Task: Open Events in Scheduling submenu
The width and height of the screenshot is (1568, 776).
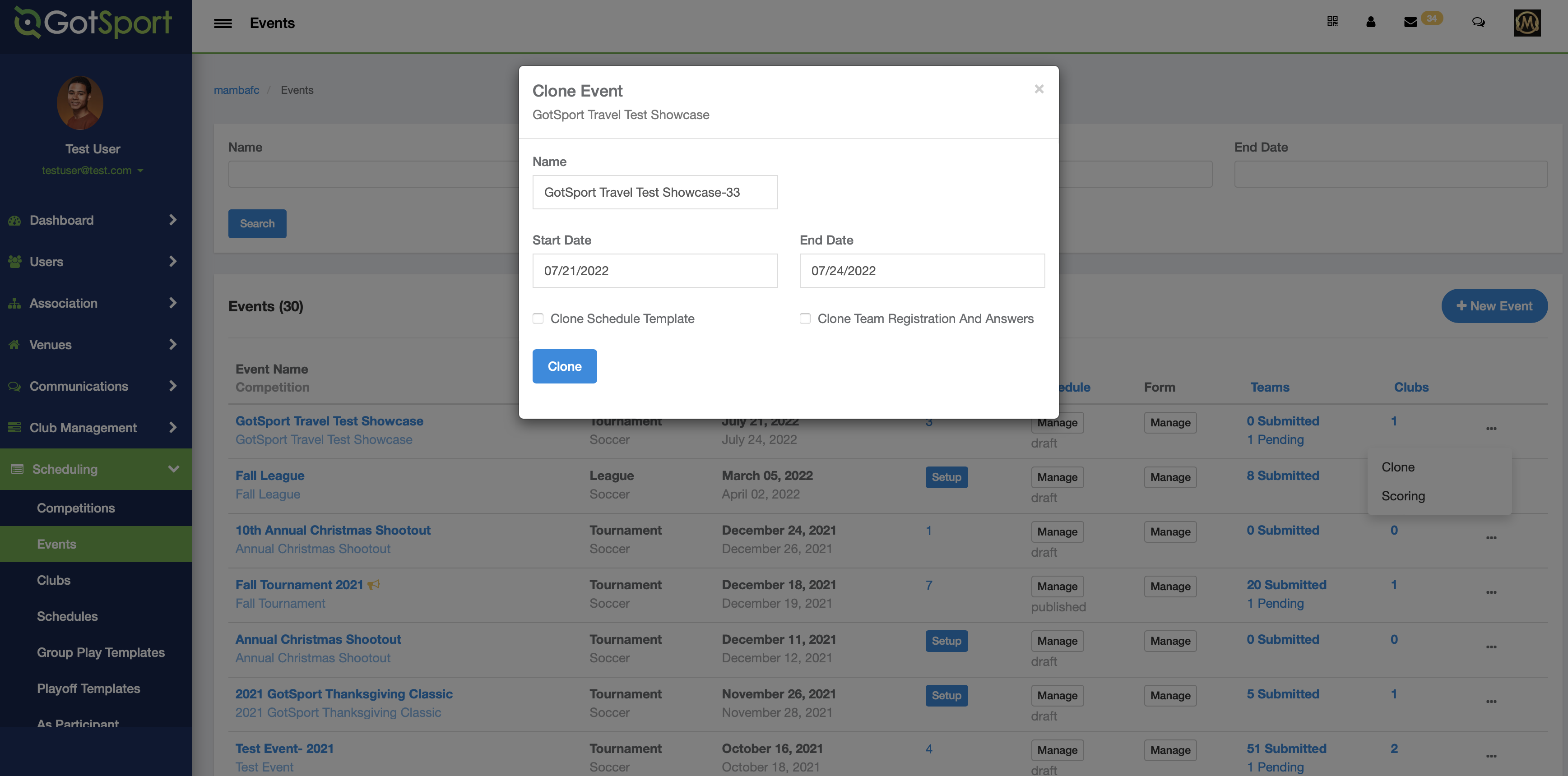Action: point(56,545)
